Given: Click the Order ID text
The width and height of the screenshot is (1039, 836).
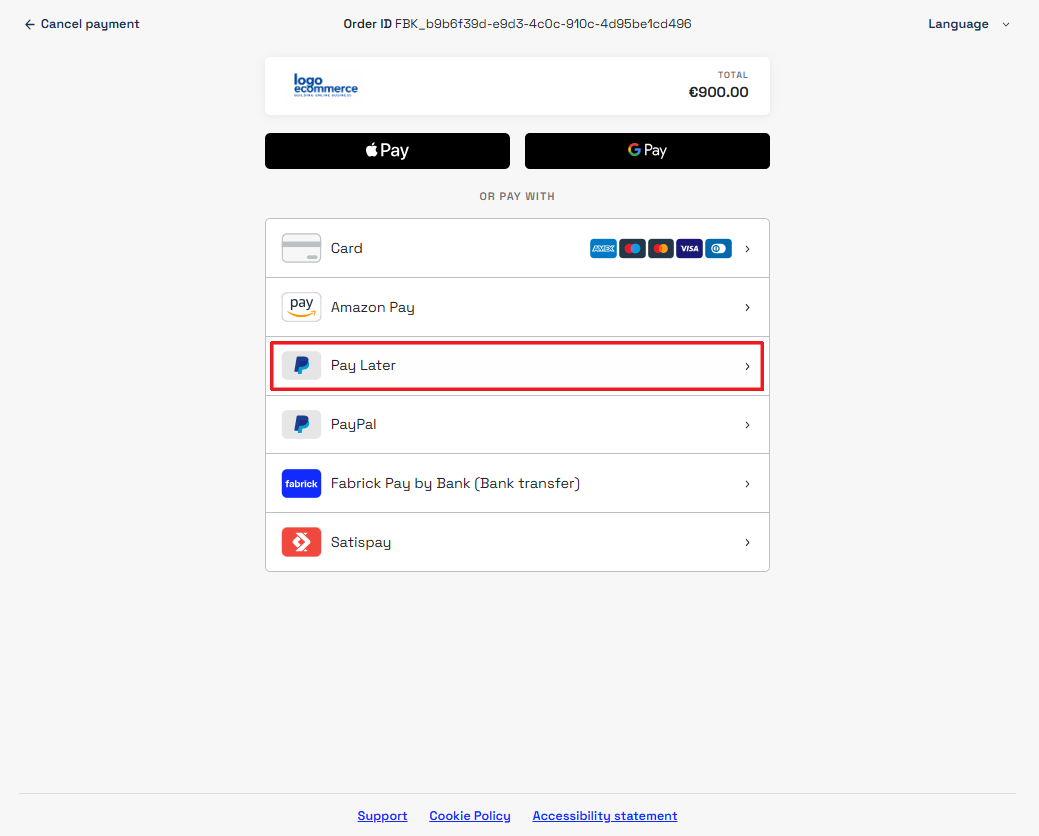Looking at the screenshot, I should 517,24.
